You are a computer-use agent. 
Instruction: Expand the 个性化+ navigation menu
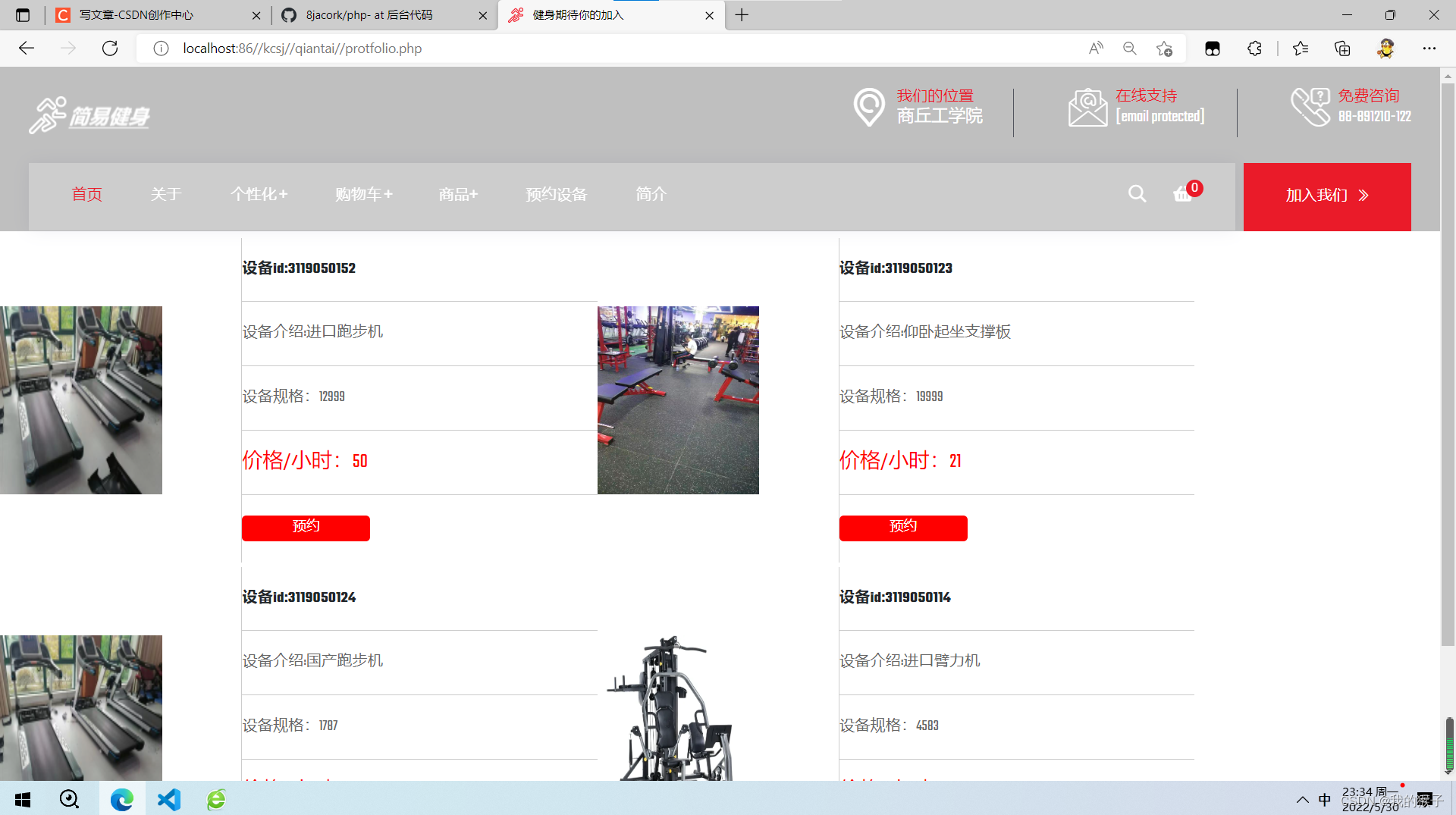[259, 194]
